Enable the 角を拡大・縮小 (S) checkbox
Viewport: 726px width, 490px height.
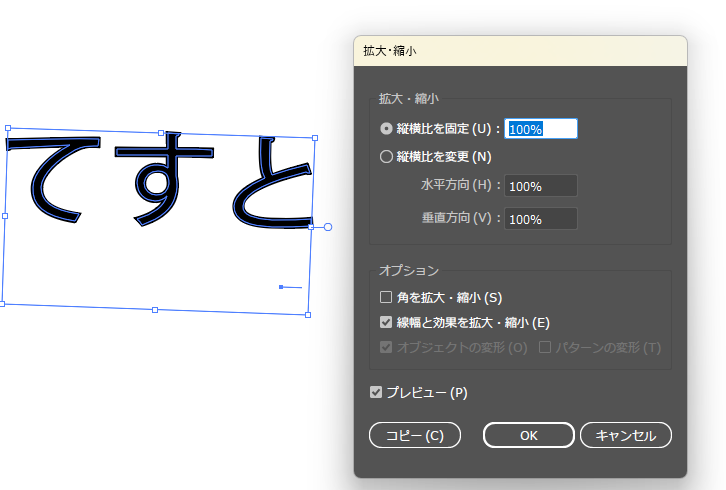click(x=386, y=297)
